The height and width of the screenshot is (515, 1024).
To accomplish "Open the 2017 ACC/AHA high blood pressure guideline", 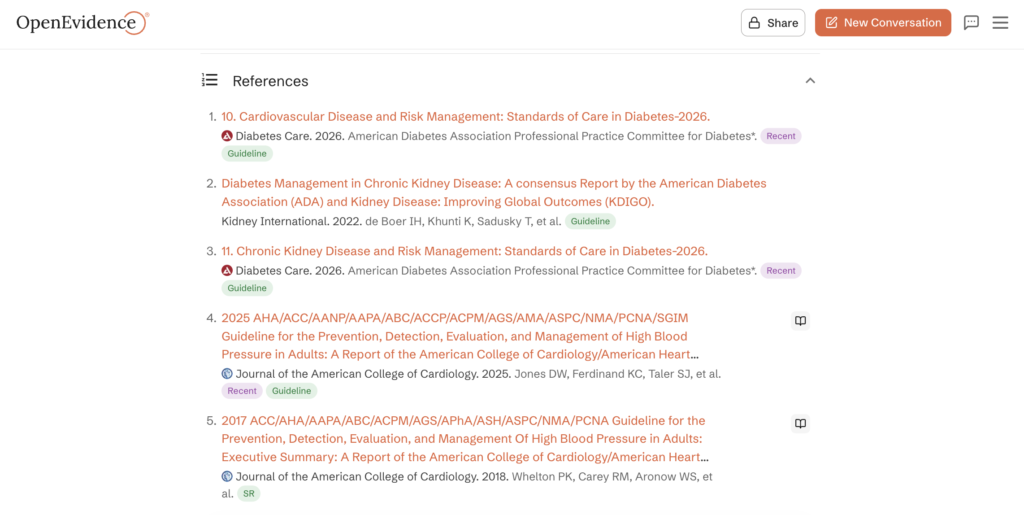I will [465, 439].
